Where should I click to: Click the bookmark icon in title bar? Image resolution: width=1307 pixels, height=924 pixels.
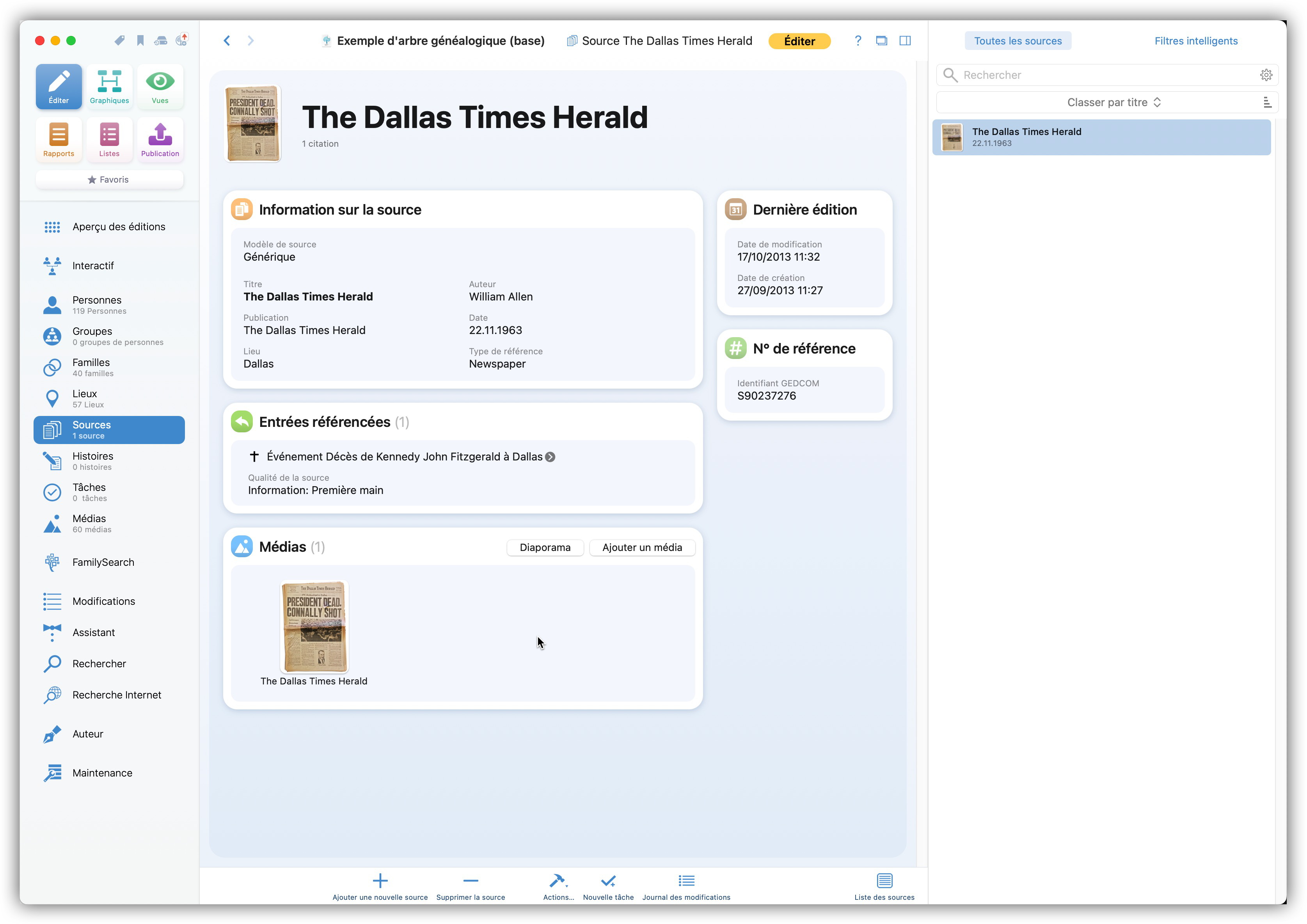tap(140, 41)
